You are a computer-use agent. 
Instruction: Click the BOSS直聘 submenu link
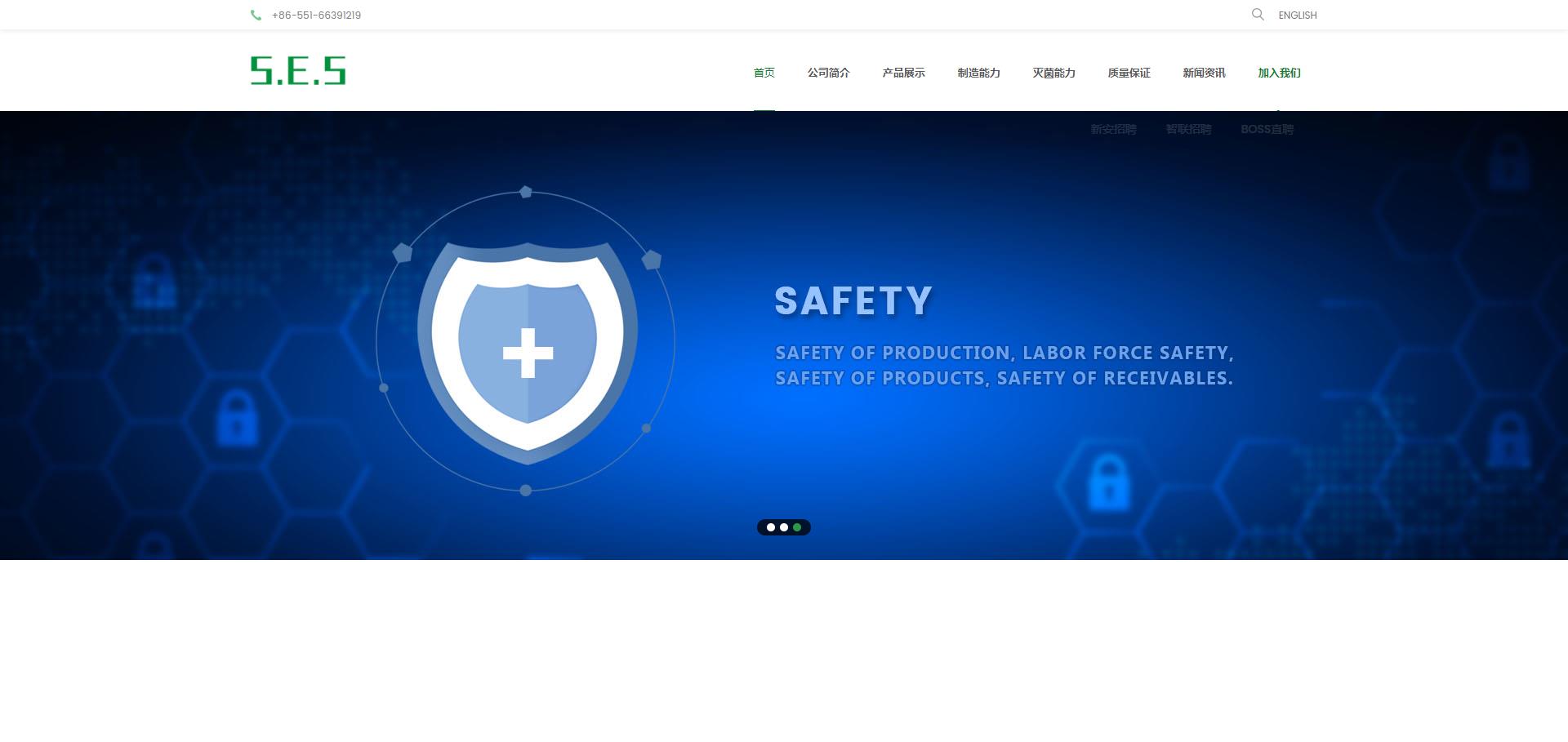1267,129
